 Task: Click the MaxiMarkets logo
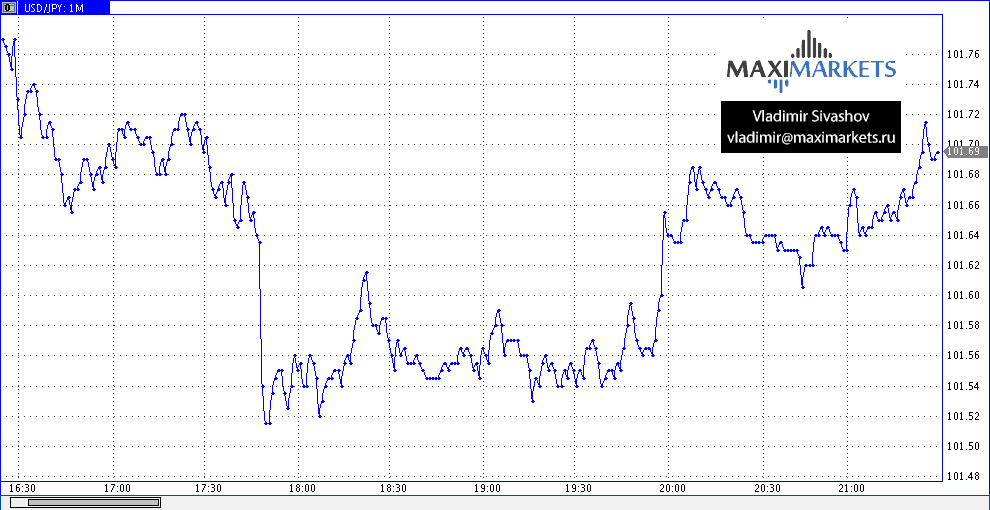(810, 68)
